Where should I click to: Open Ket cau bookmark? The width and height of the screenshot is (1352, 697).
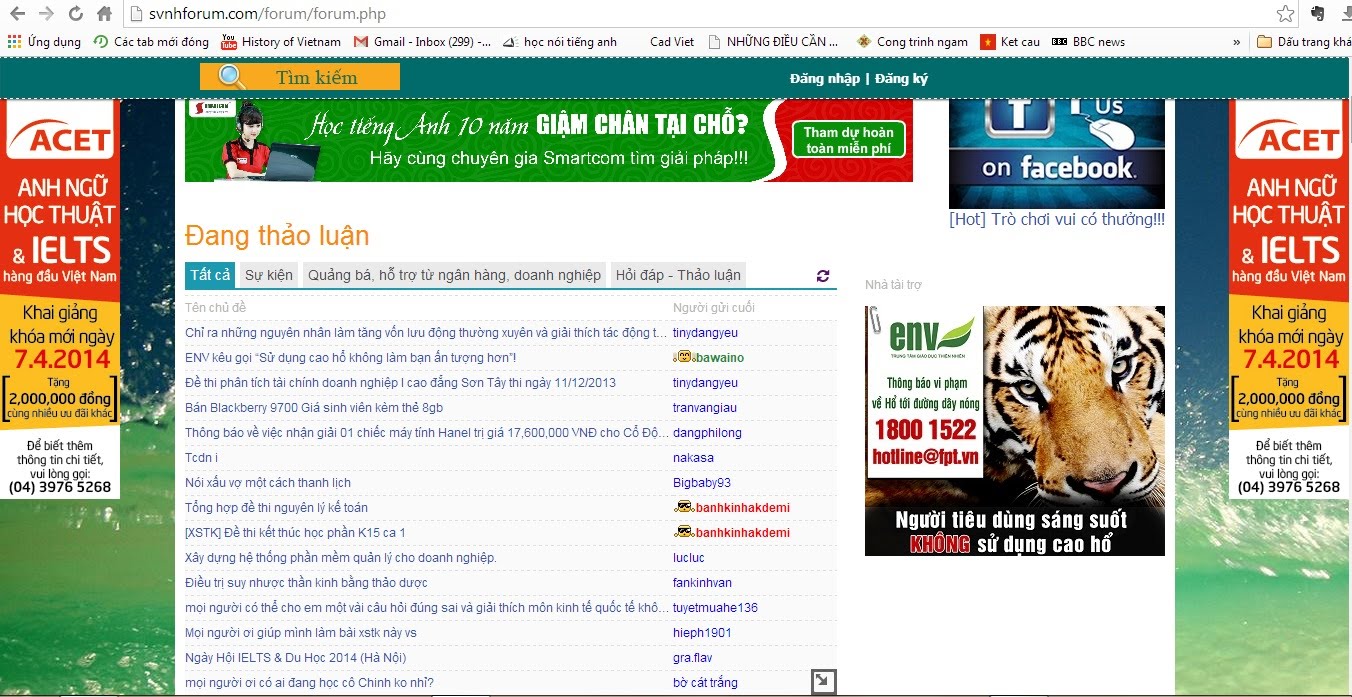[1010, 42]
